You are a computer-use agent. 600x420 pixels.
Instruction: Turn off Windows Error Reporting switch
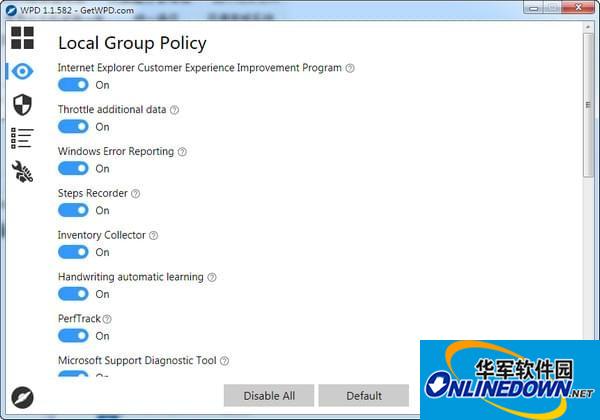coord(73,168)
